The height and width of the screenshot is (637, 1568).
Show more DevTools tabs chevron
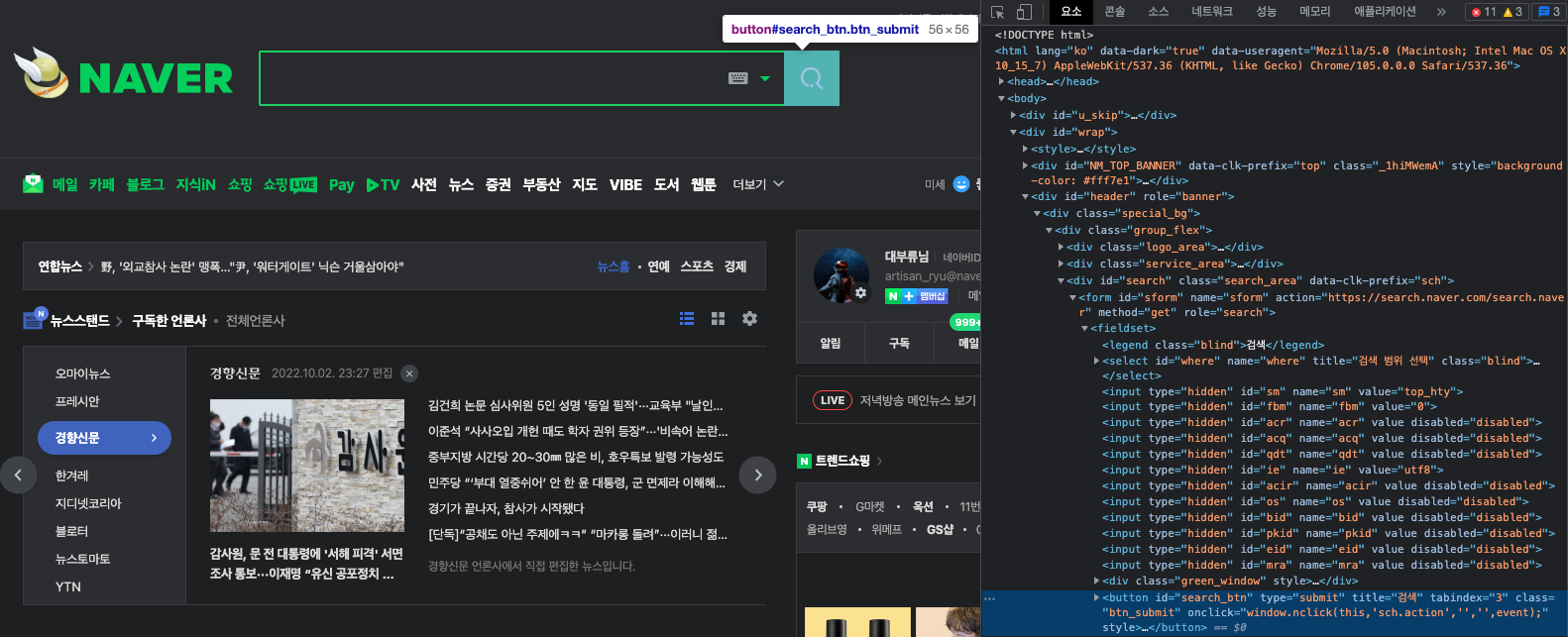1441,12
